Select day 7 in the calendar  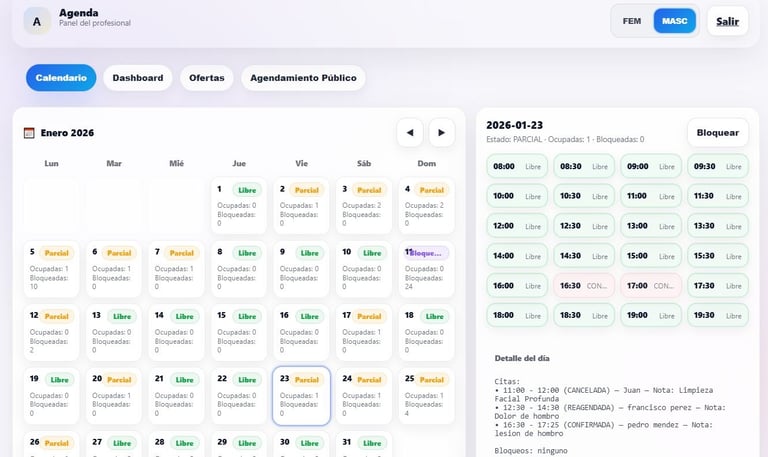click(x=176, y=269)
